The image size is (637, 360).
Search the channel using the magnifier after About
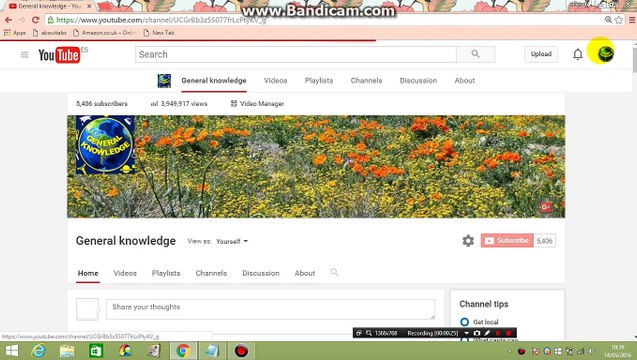click(334, 272)
